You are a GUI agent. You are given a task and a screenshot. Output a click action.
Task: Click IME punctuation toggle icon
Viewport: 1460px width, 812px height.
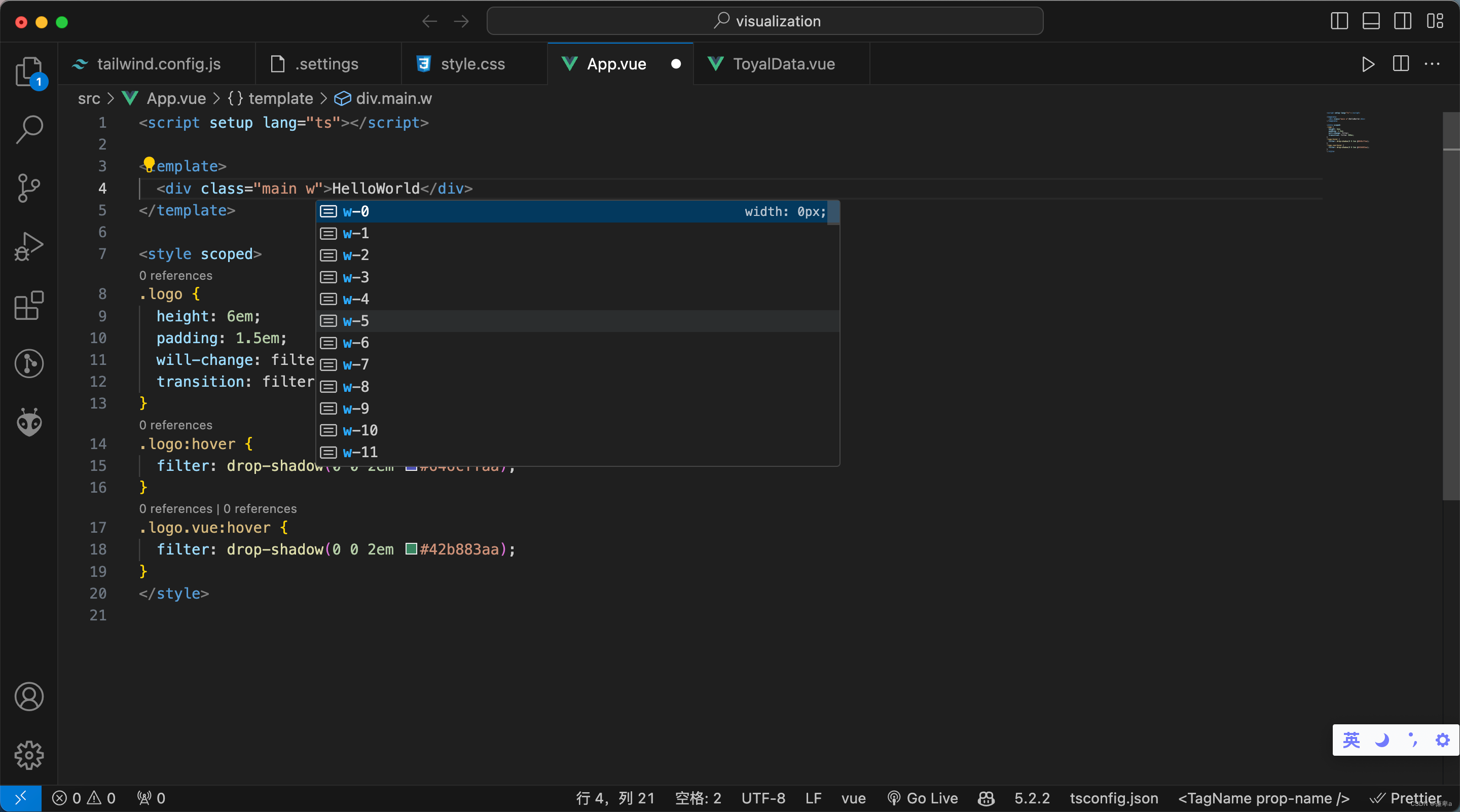(1412, 740)
